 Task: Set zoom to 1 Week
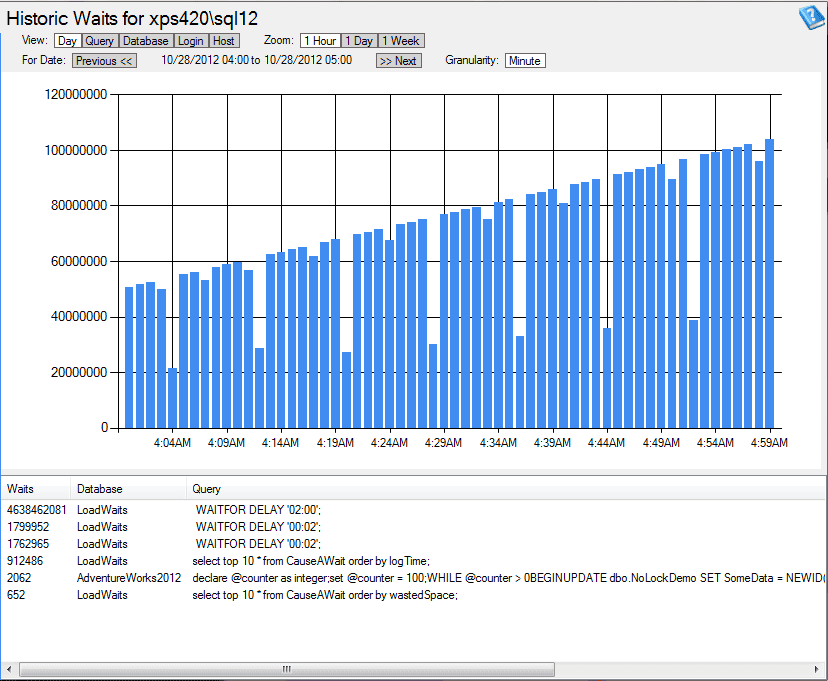point(400,41)
